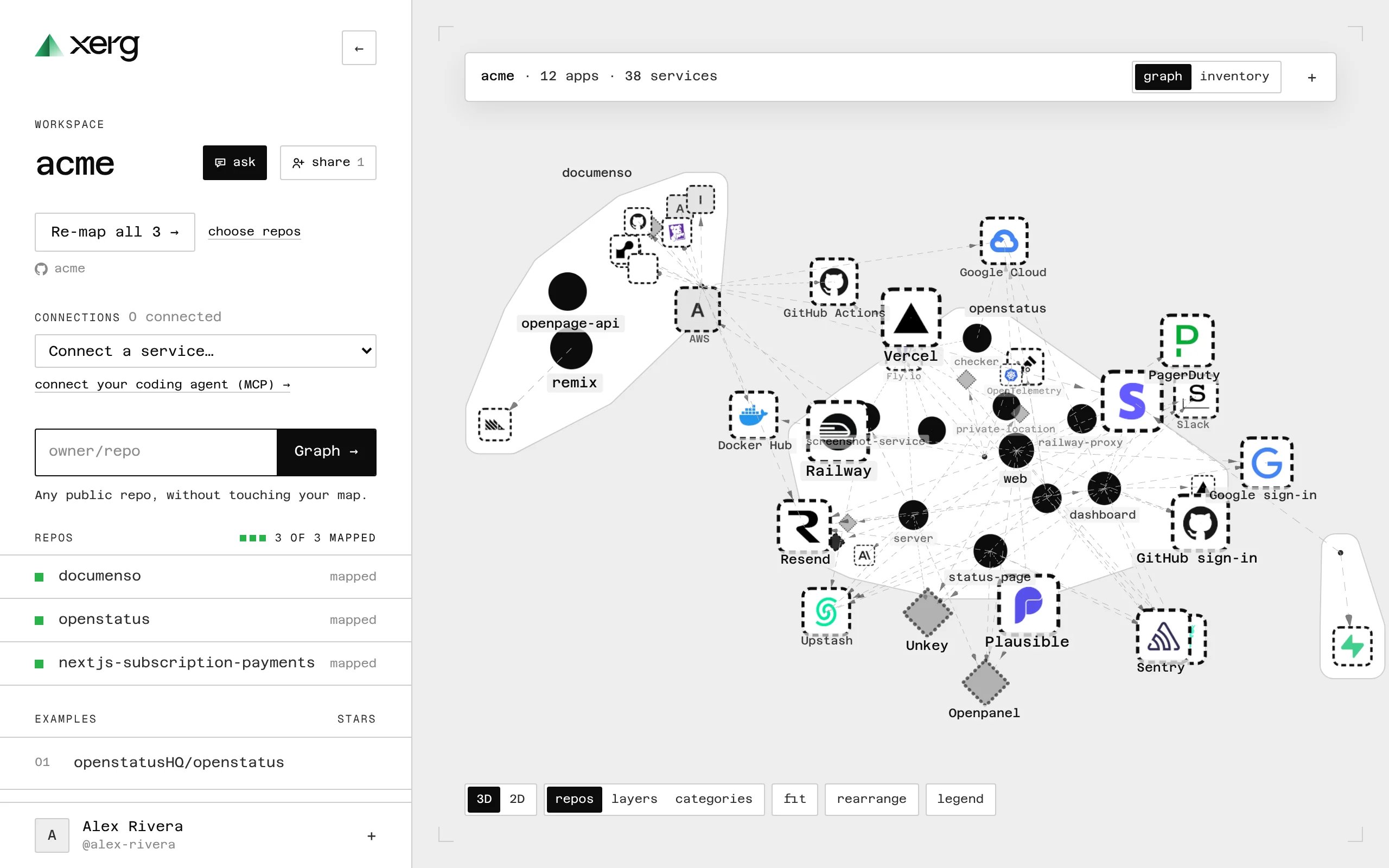Click the share button
This screenshot has width=1389, height=868.
coord(328,162)
